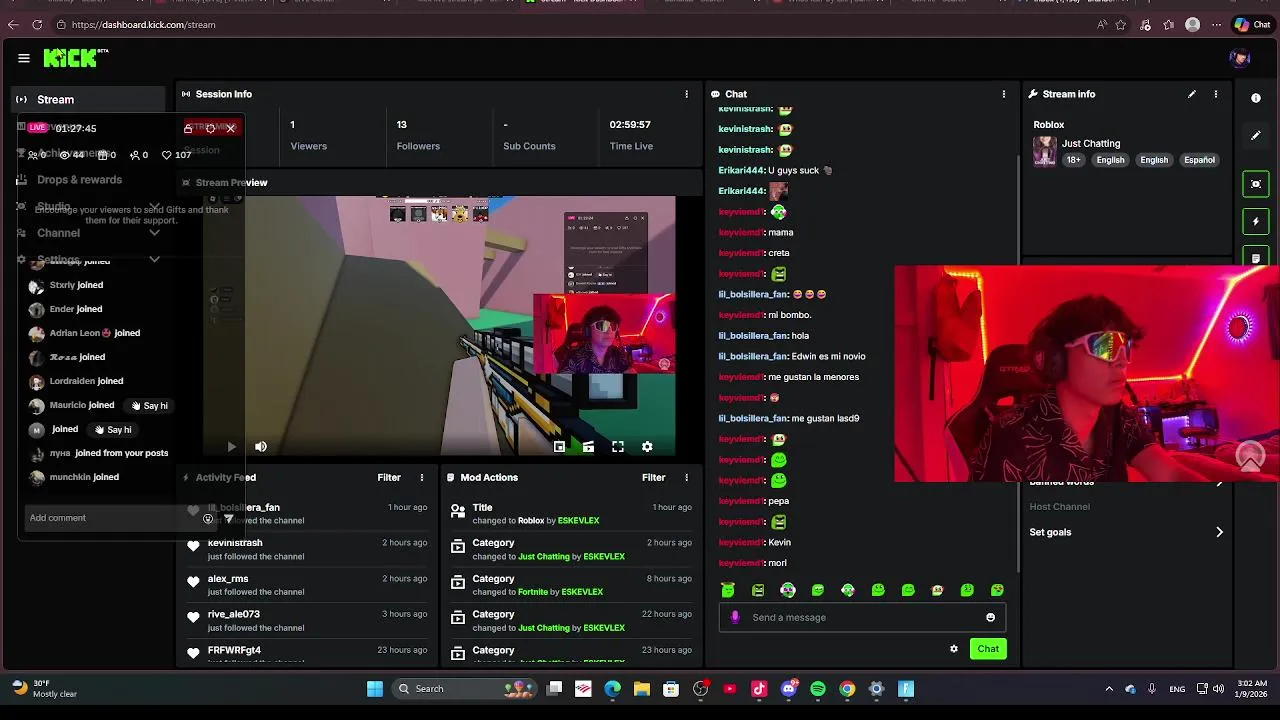This screenshot has width=1280, height=720.
Task: Edit stream info with the pencil icon
Action: 1192,94
